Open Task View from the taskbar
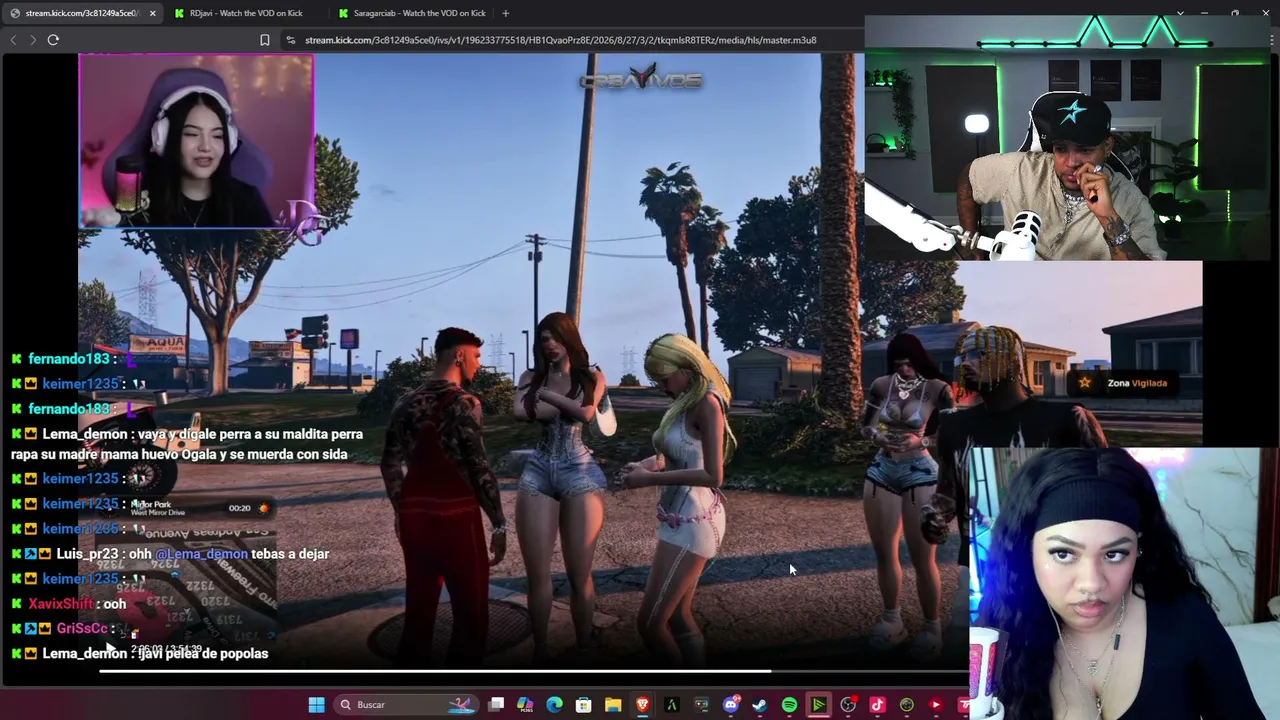The width and height of the screenshot is (1280, 720). click(496, 705)
